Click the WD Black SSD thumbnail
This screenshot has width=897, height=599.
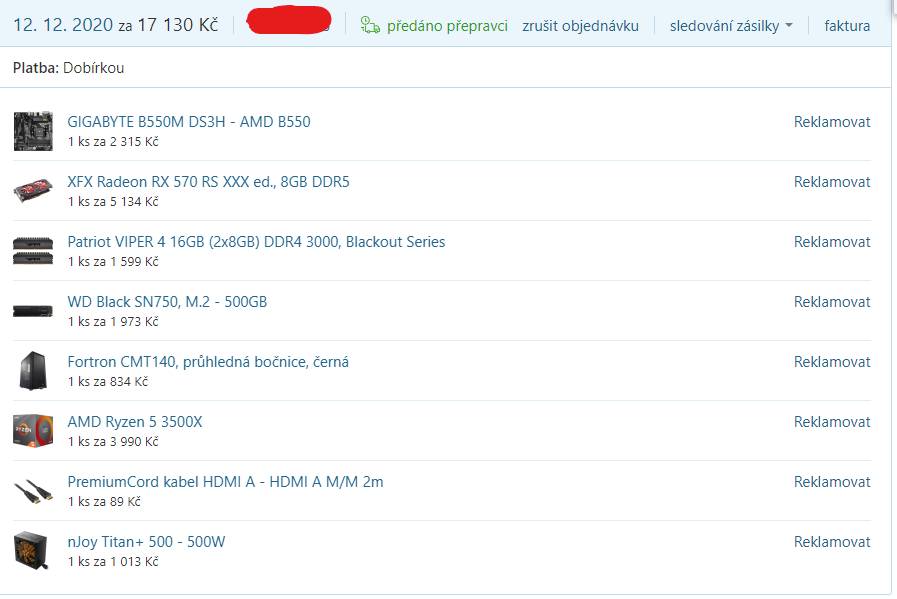pos(33,311)
